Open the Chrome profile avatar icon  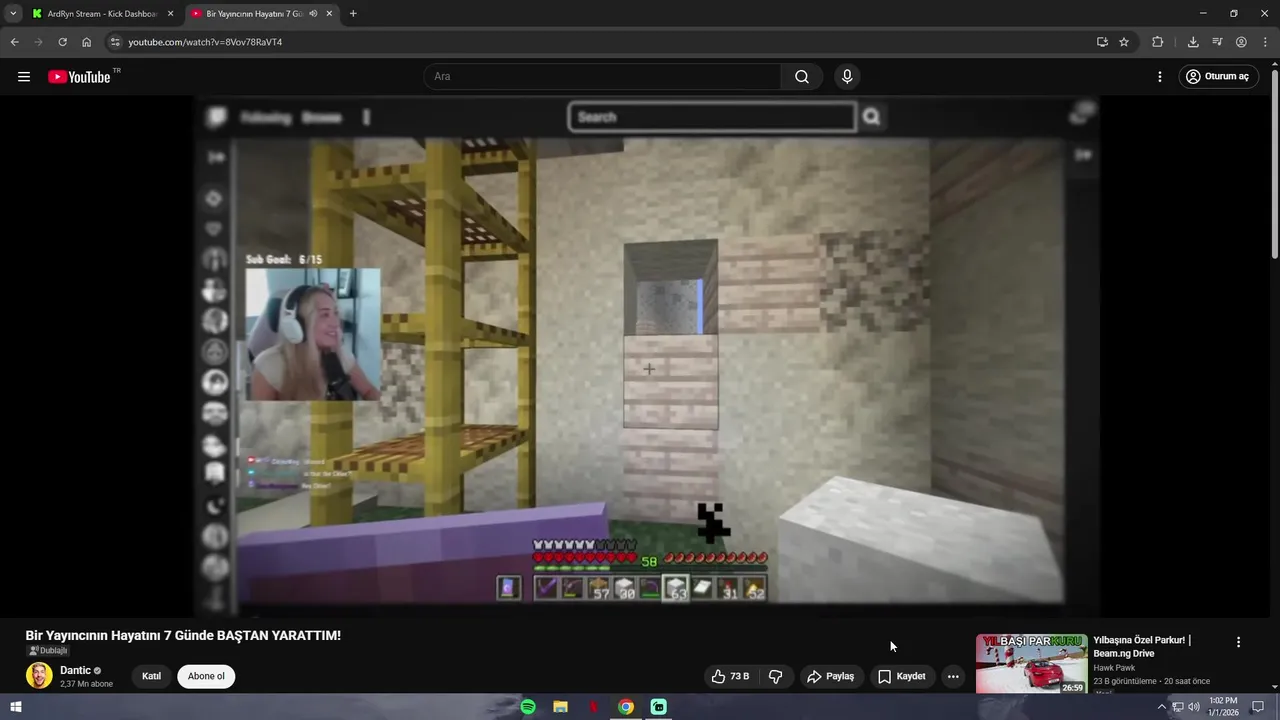coord(1241,42)
